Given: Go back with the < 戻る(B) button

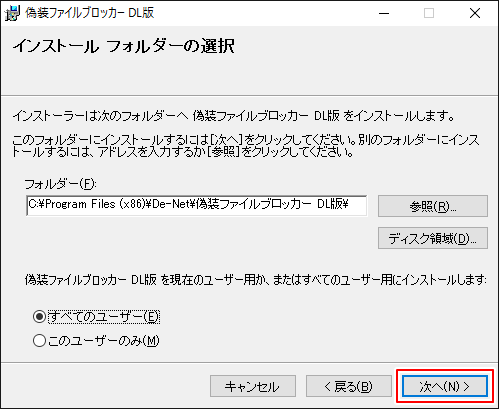Looking at the screenshot, I should [349, 386].
